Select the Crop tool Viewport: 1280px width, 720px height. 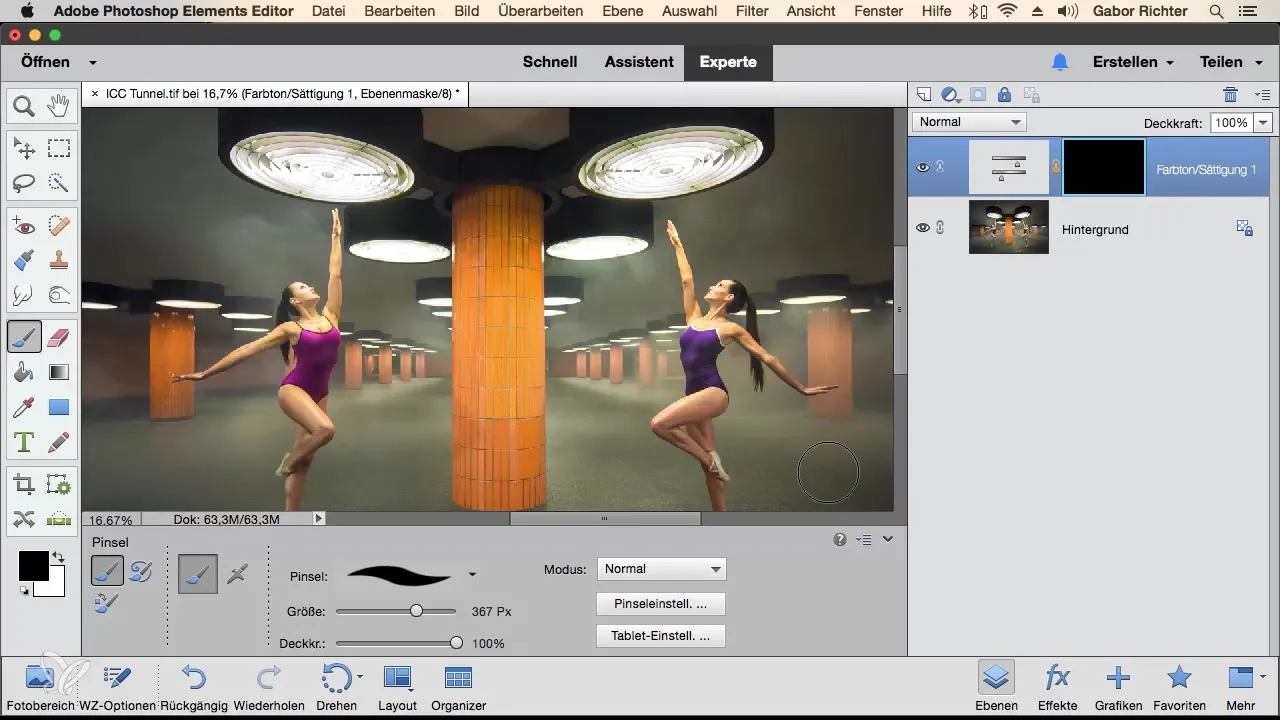[x=24, y=486]
